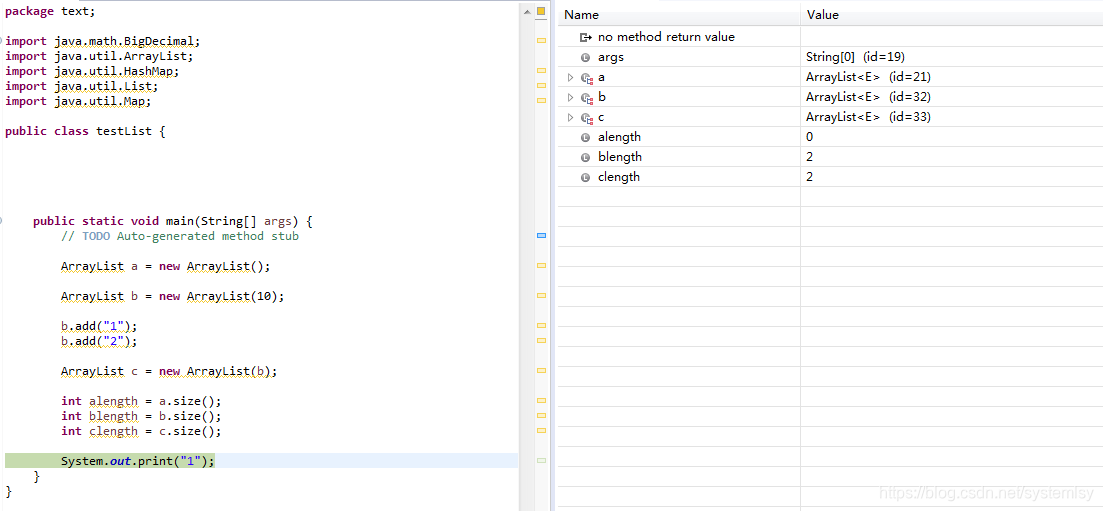
Task: Click the value 'ArrayList<E> (id=32)'
Action: (x=869, y=97)
